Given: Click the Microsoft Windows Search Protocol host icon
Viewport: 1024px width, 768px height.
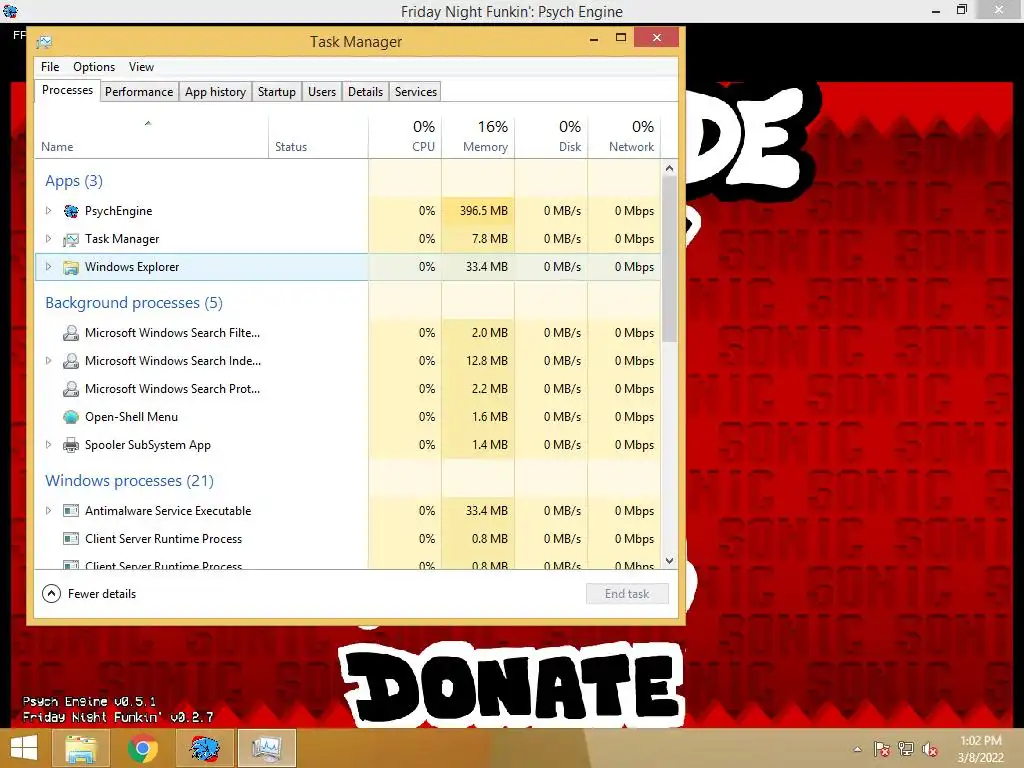Looking at the screenshot, I should tap(71, 389).
